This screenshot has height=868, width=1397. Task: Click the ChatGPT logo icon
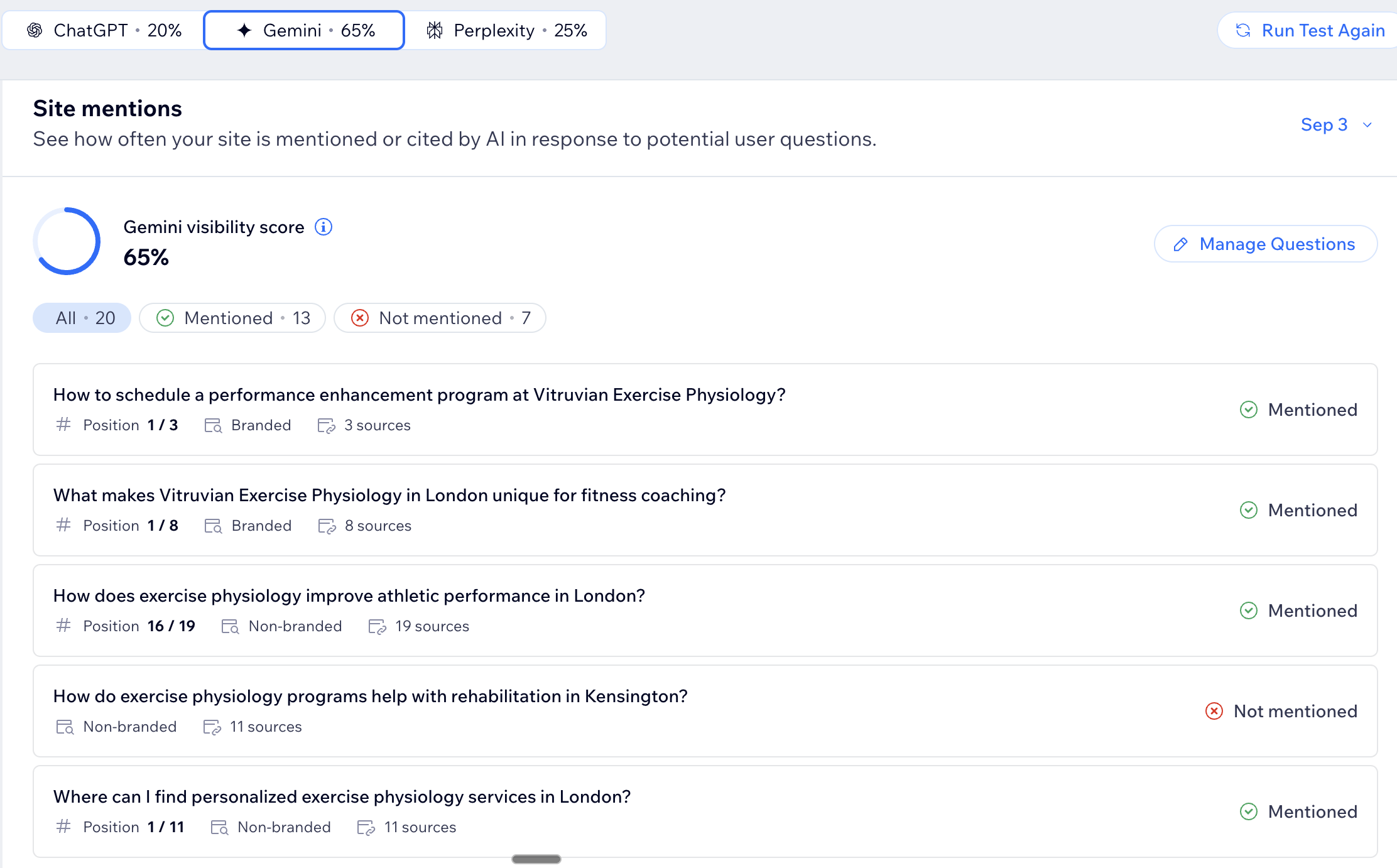(35, 30)
